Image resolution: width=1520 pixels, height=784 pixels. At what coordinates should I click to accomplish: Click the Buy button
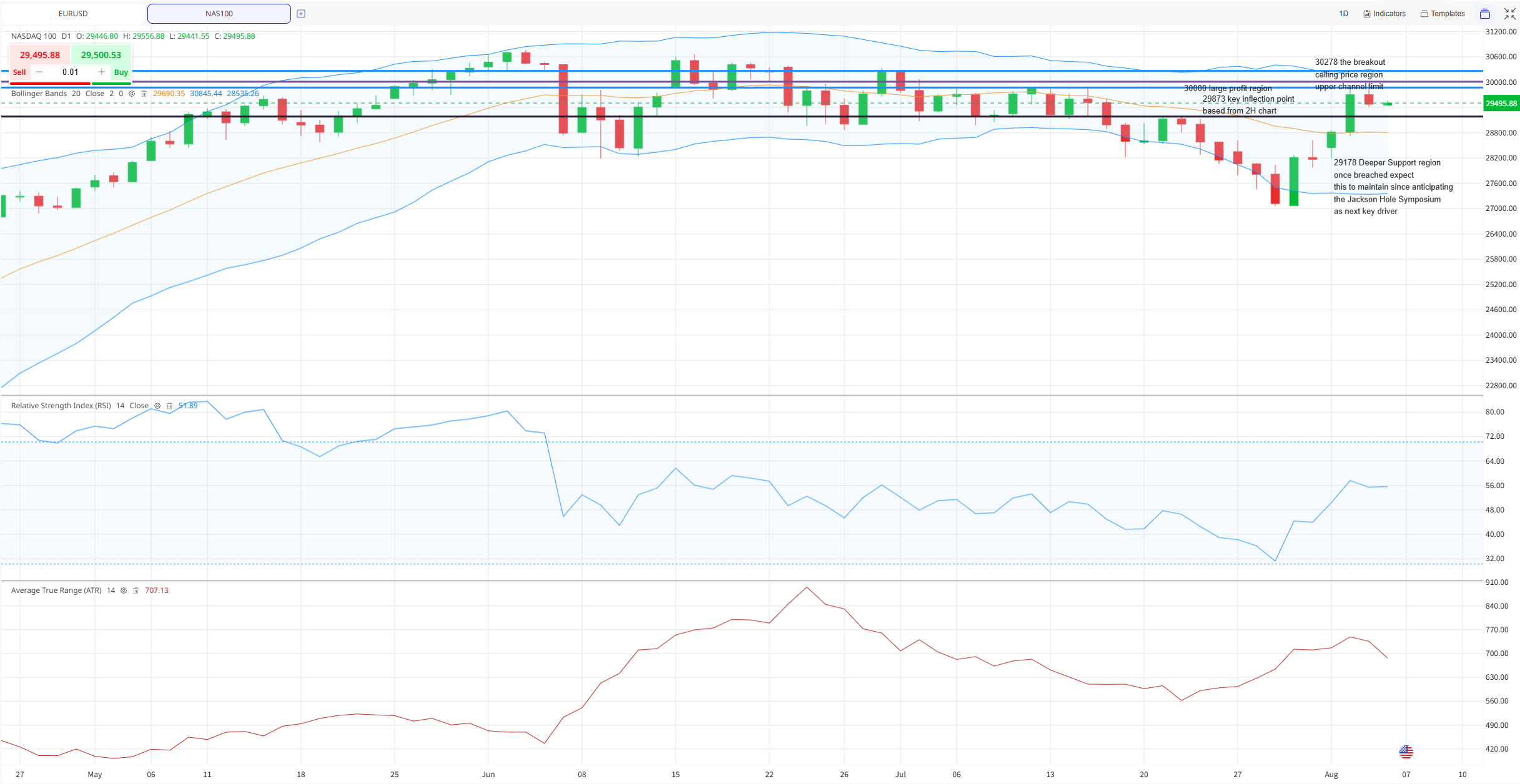[121, 72]
